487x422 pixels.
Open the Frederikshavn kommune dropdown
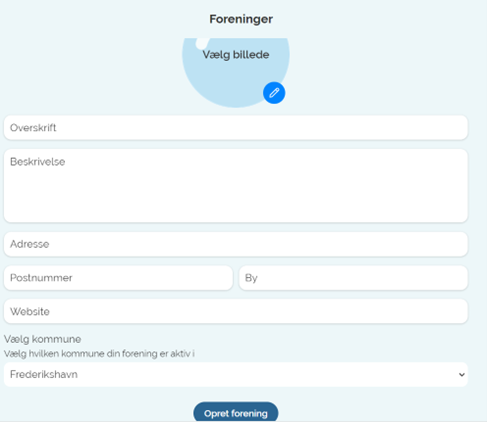coord(236,374)
